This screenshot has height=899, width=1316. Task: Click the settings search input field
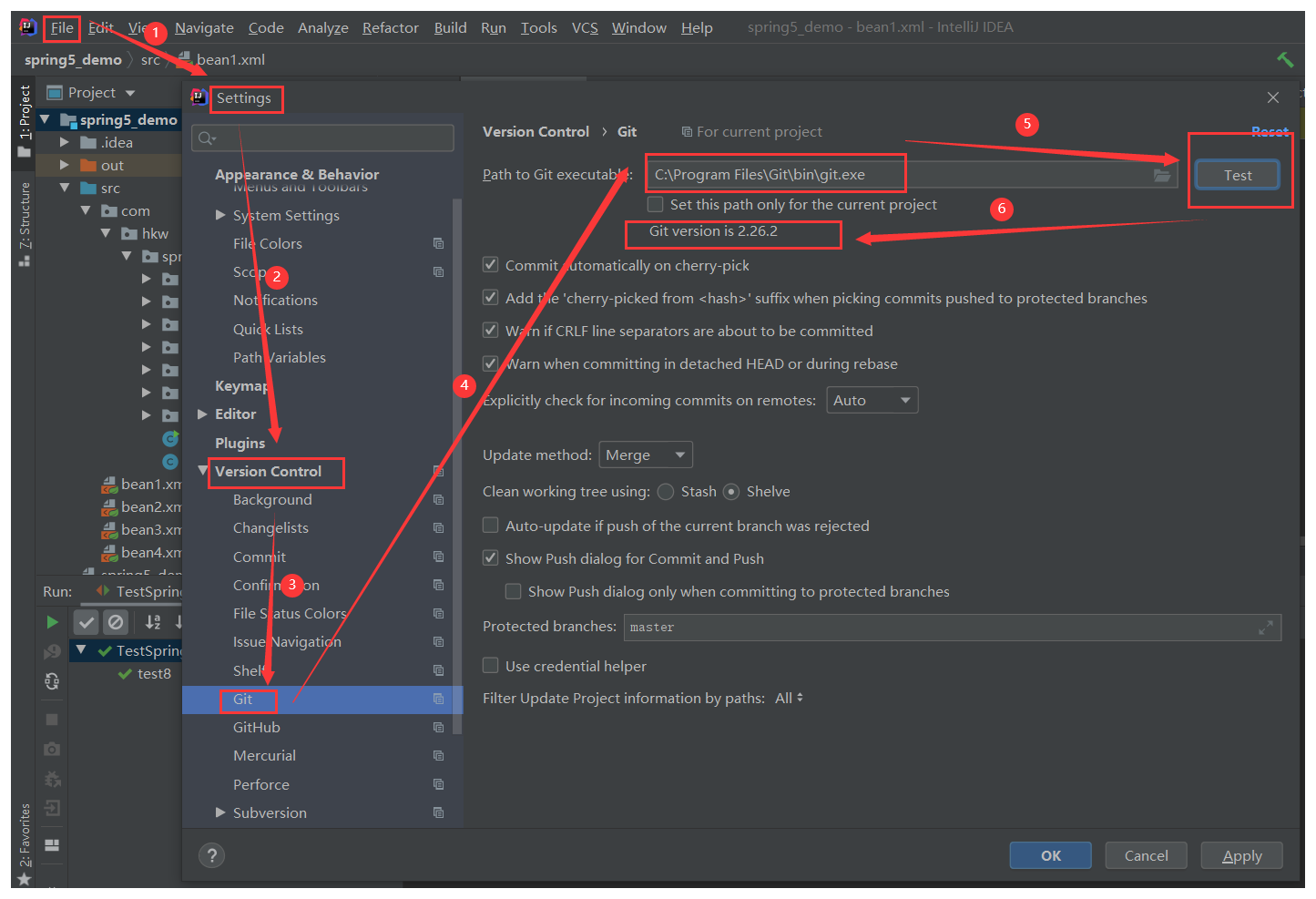click(x=323, y=138)
